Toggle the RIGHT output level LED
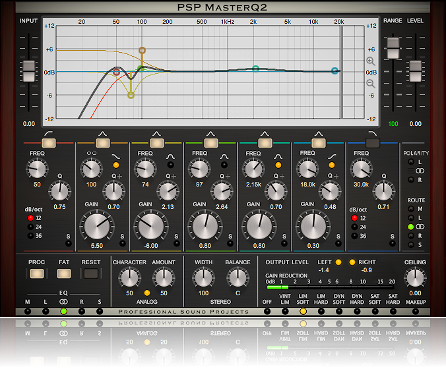The width and height of the screenshot is (446, 368). [x=352, y=262]
